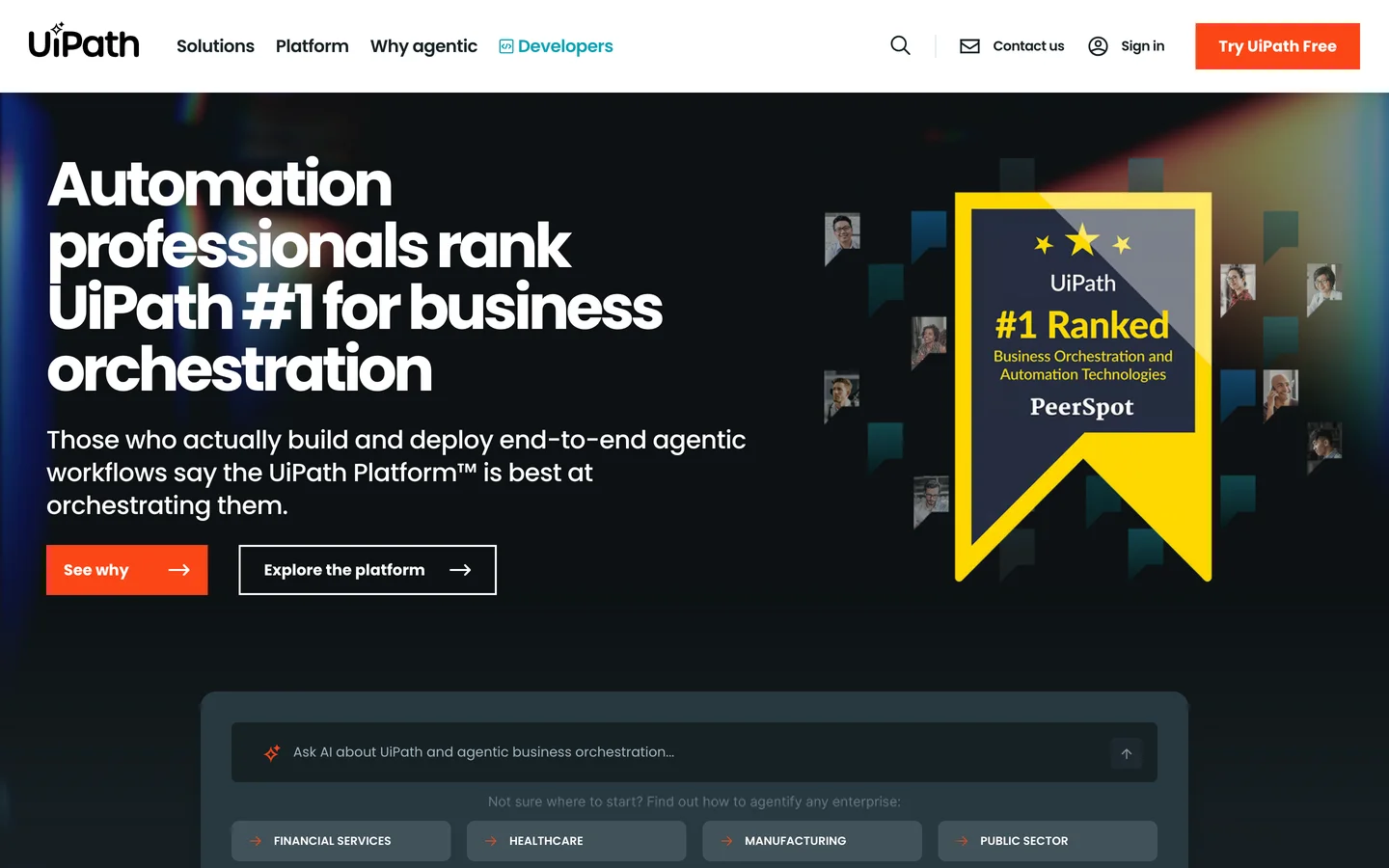Click the Try UiPath Free button
This screenshot has height=868, width=1389.
point(1277,46)
